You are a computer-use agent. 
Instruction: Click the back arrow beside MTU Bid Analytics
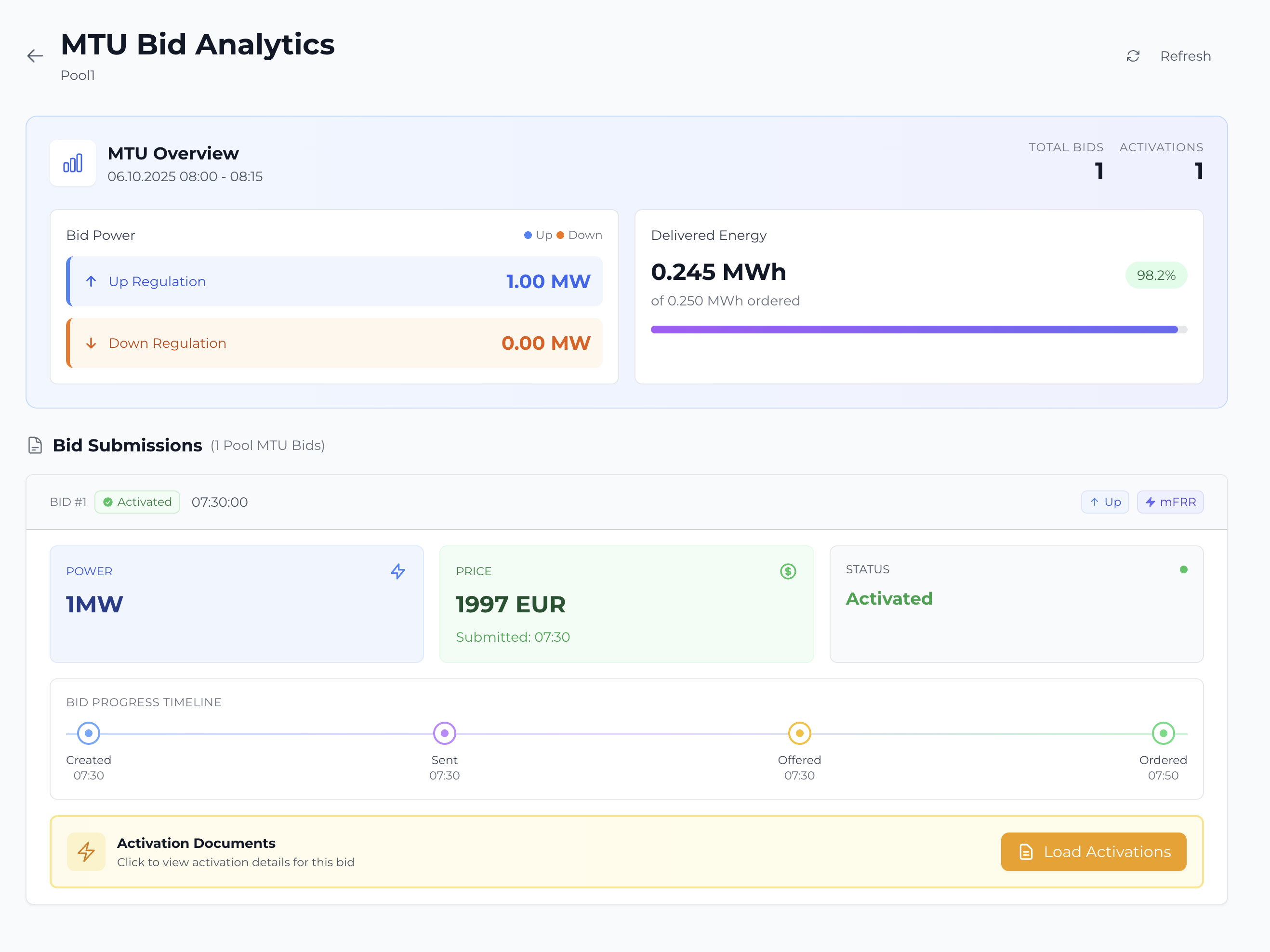tap(35, 56)
